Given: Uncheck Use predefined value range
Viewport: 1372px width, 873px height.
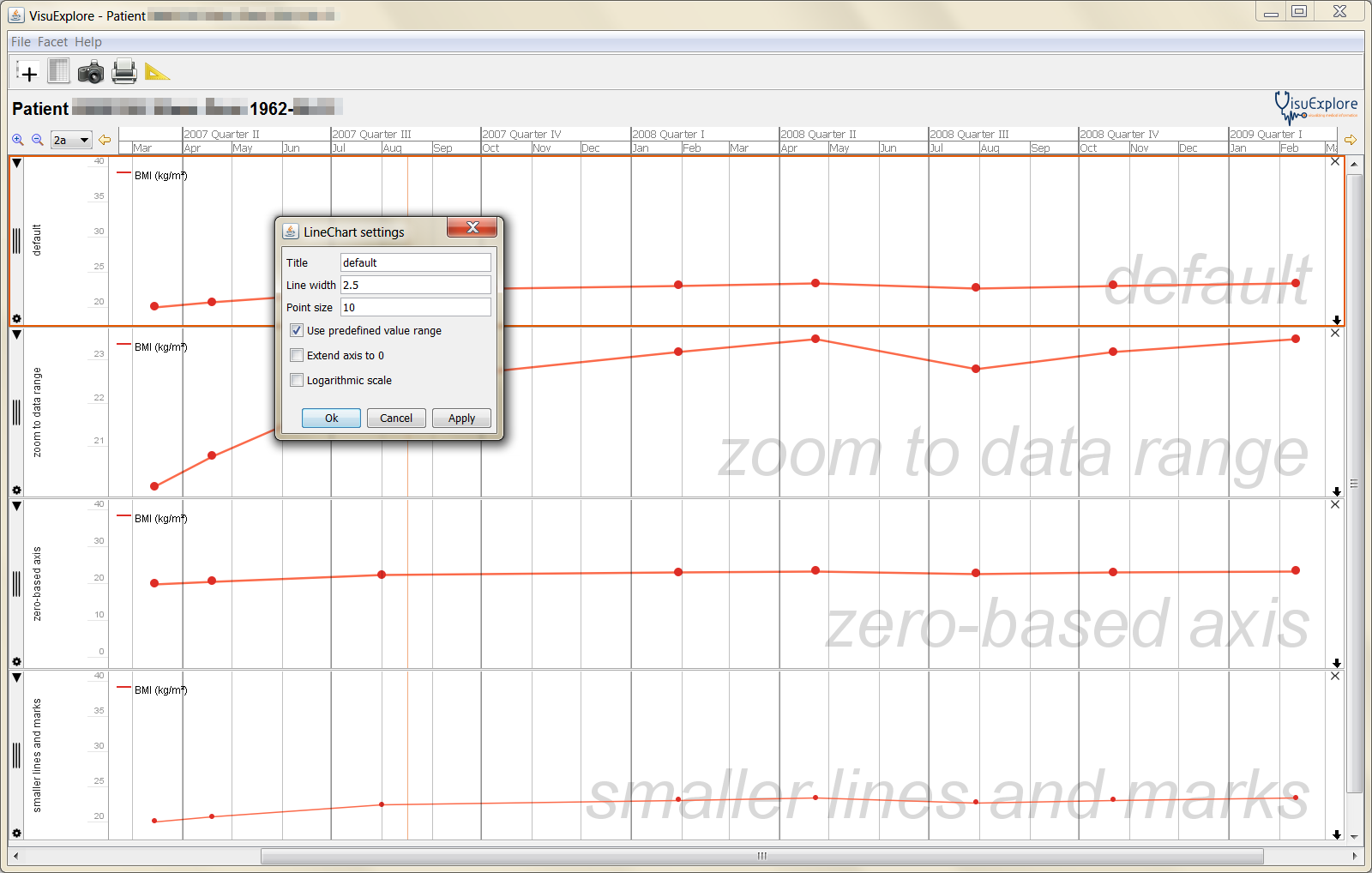Looking at the screenshot, I should (x=297, y=330).
